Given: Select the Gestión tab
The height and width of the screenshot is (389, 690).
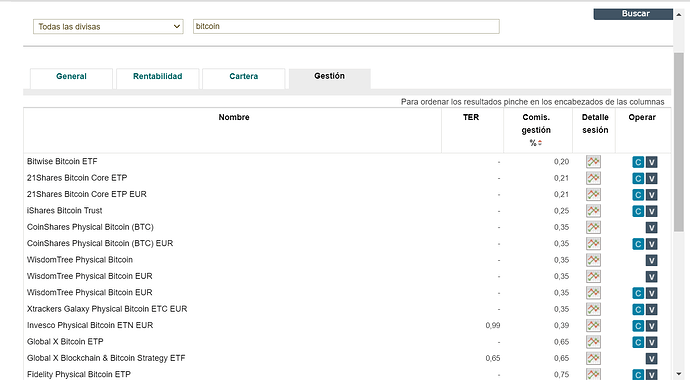Looking at the screenshot, I should [x=330, y=77].
